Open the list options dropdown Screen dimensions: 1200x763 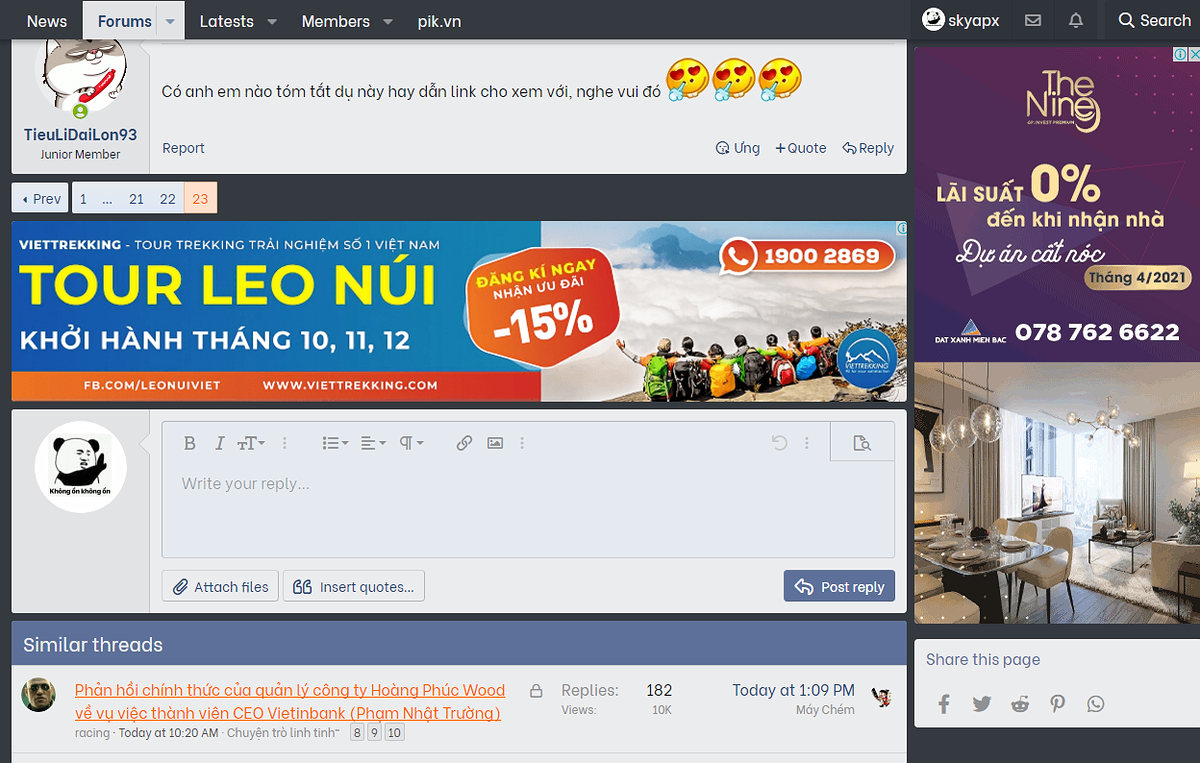point(335,443)
